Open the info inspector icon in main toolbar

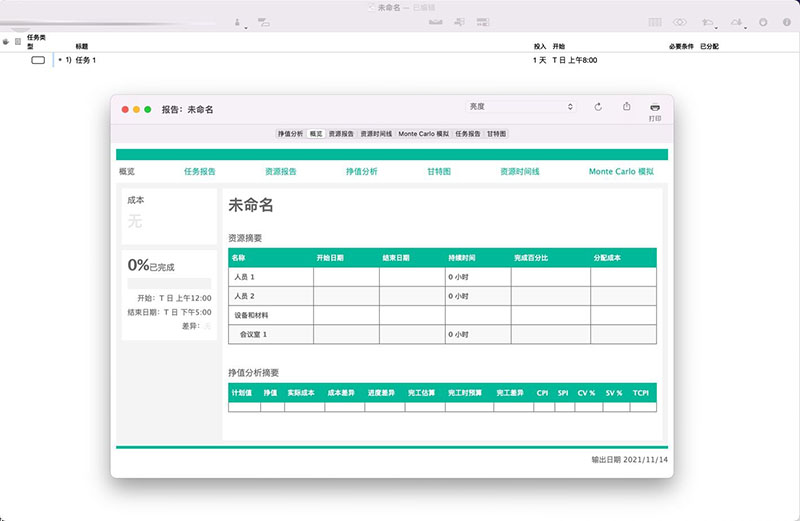(x=787, y=22)
